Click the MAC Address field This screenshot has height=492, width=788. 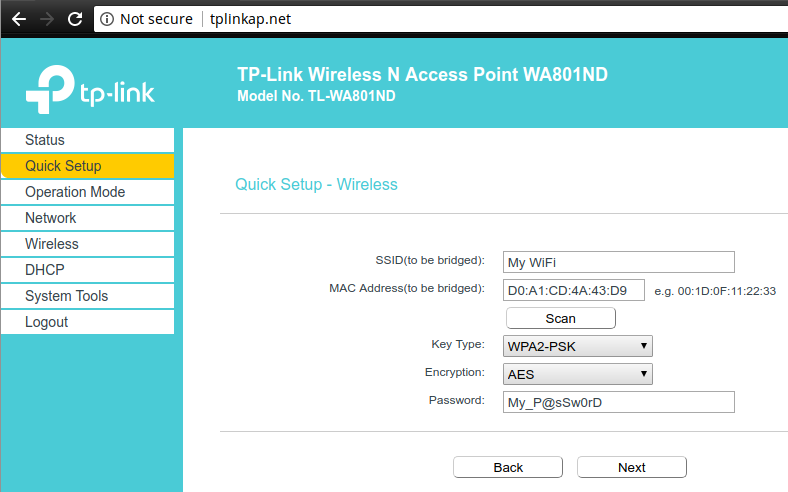pyautogui.click(x=573, y=290)
